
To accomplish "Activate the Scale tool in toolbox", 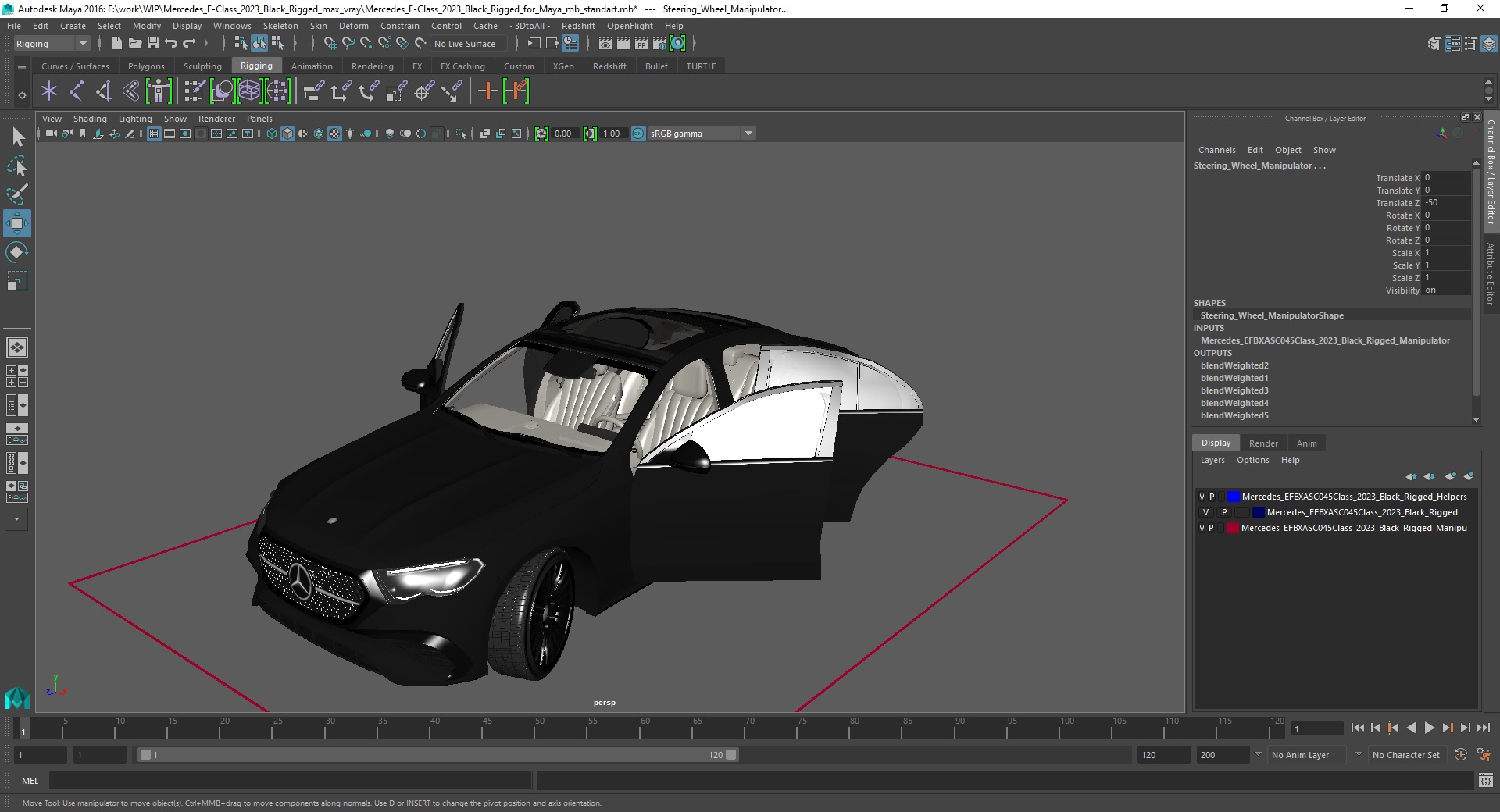I will pos(17,281).
